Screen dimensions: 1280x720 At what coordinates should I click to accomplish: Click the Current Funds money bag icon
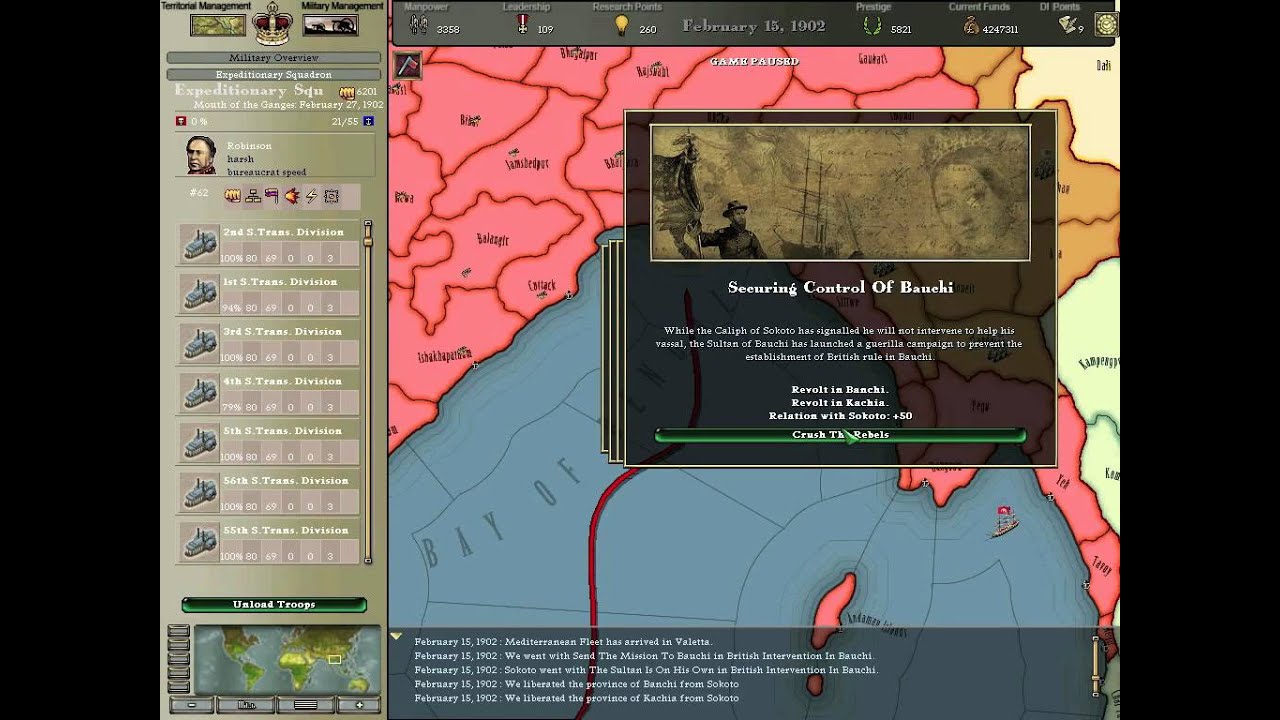[971, 27]
